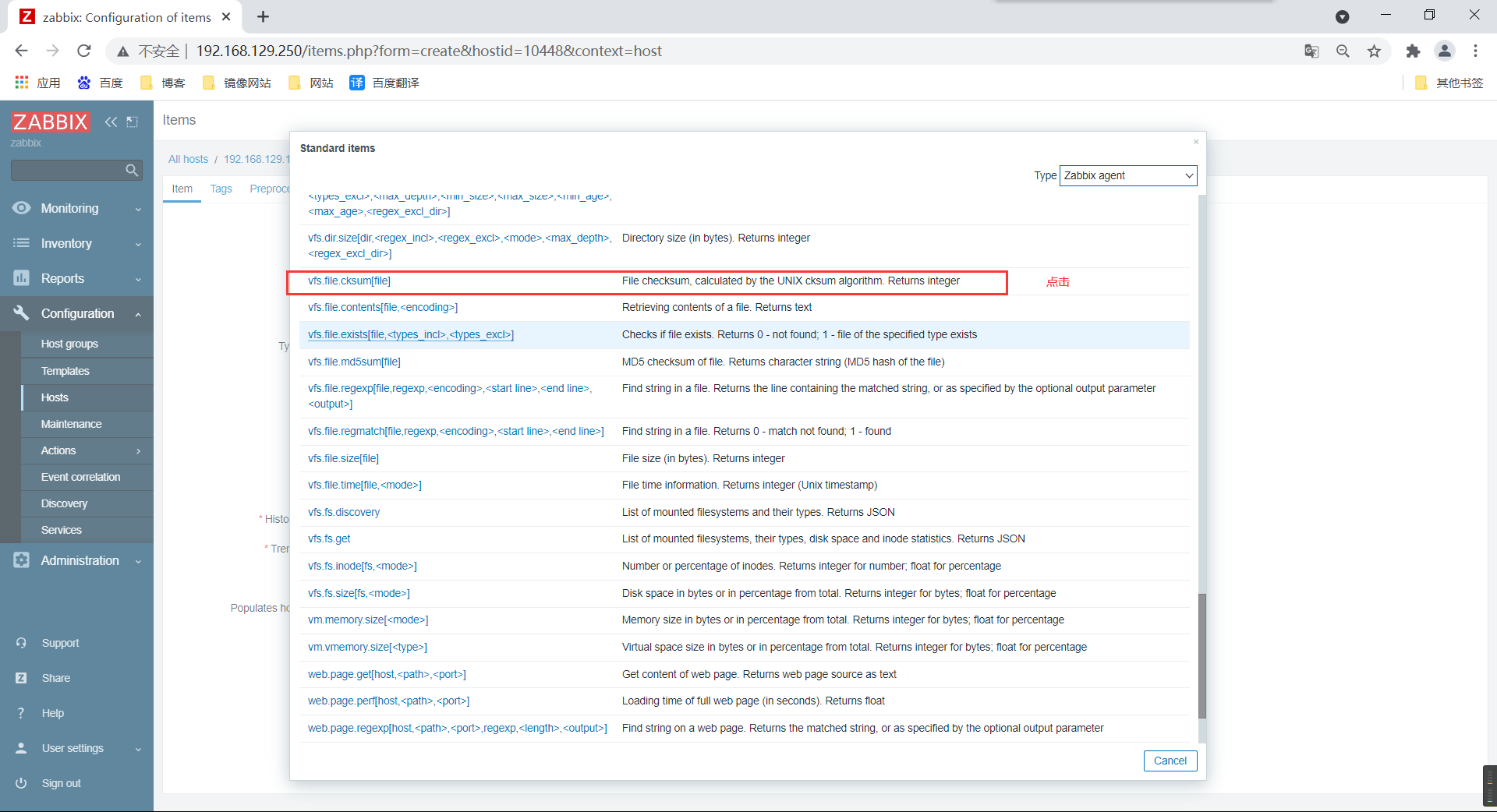Expand the Monitoring menu section
Screen dimensions: 1497x812
tap(138, 209)
